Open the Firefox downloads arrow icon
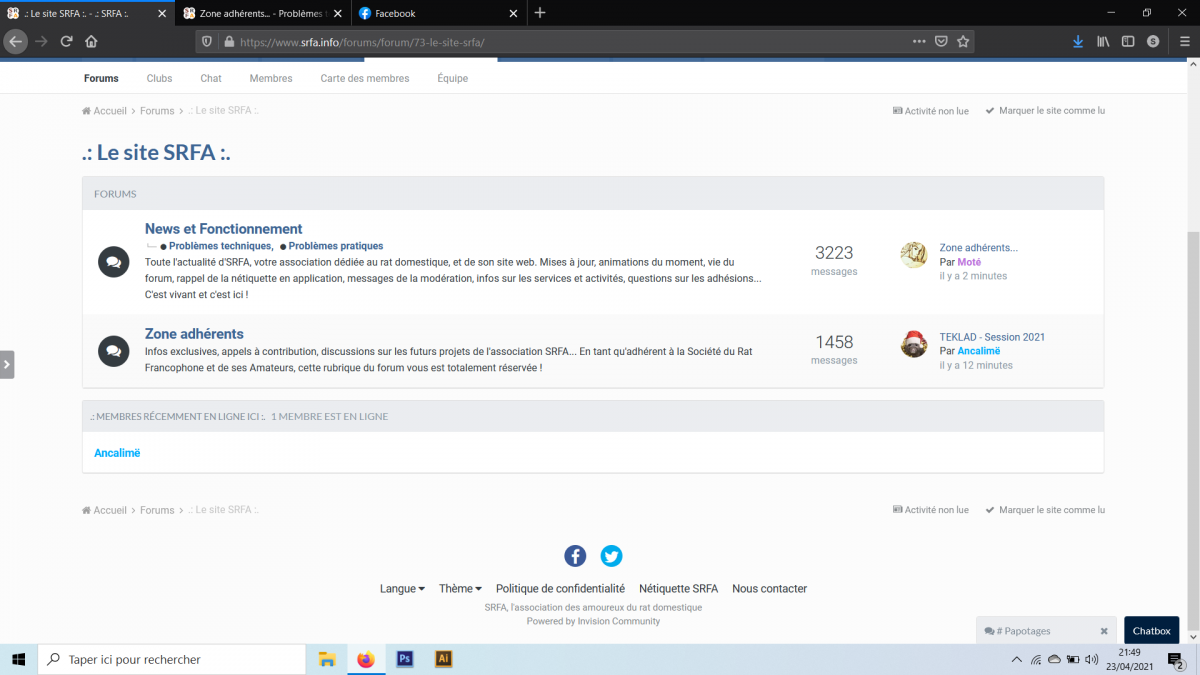This screenshot has width=1200, height=675. click(x=1078, y=41)
